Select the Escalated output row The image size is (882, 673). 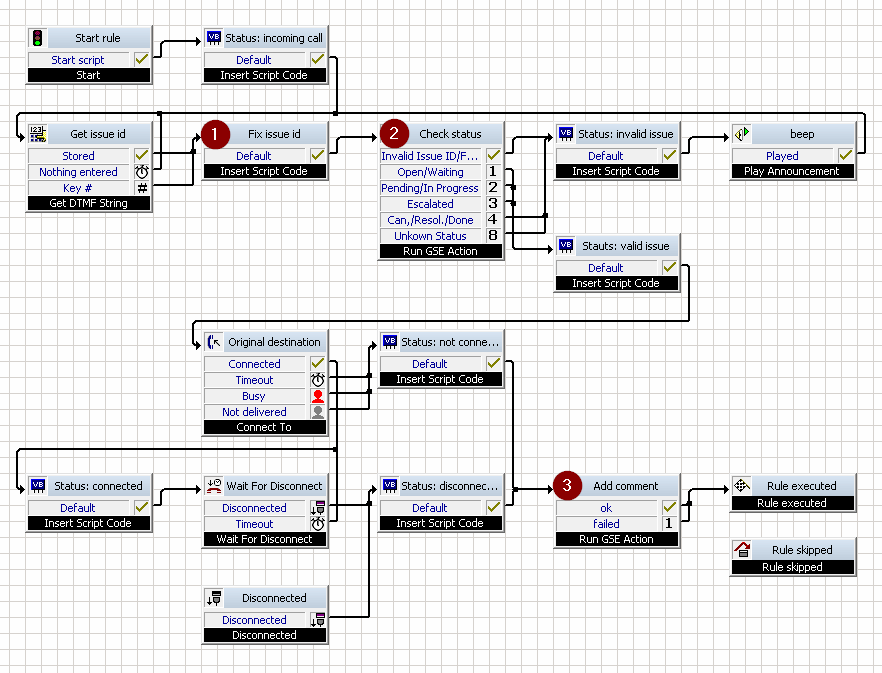pos(430,204)
